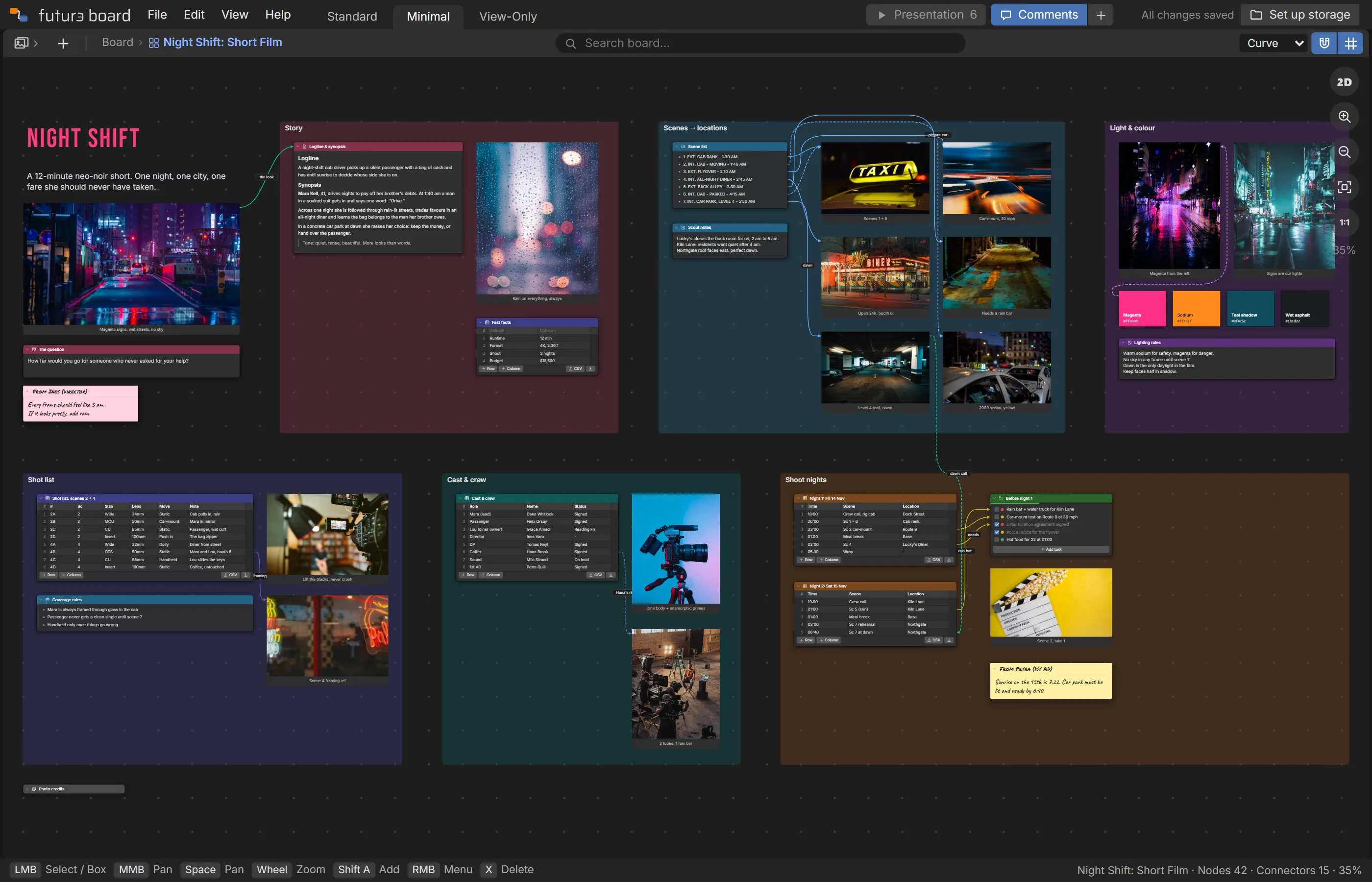Switch to Standard mode tab
The height and width of the screenshot is (882, 1372).
point(352,17)
